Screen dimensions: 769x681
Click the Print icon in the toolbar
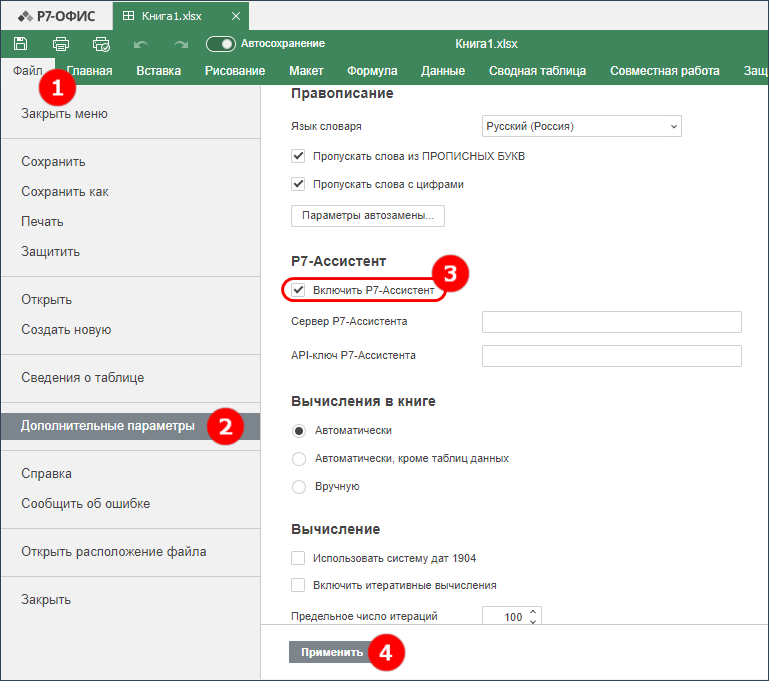[61, 44]
